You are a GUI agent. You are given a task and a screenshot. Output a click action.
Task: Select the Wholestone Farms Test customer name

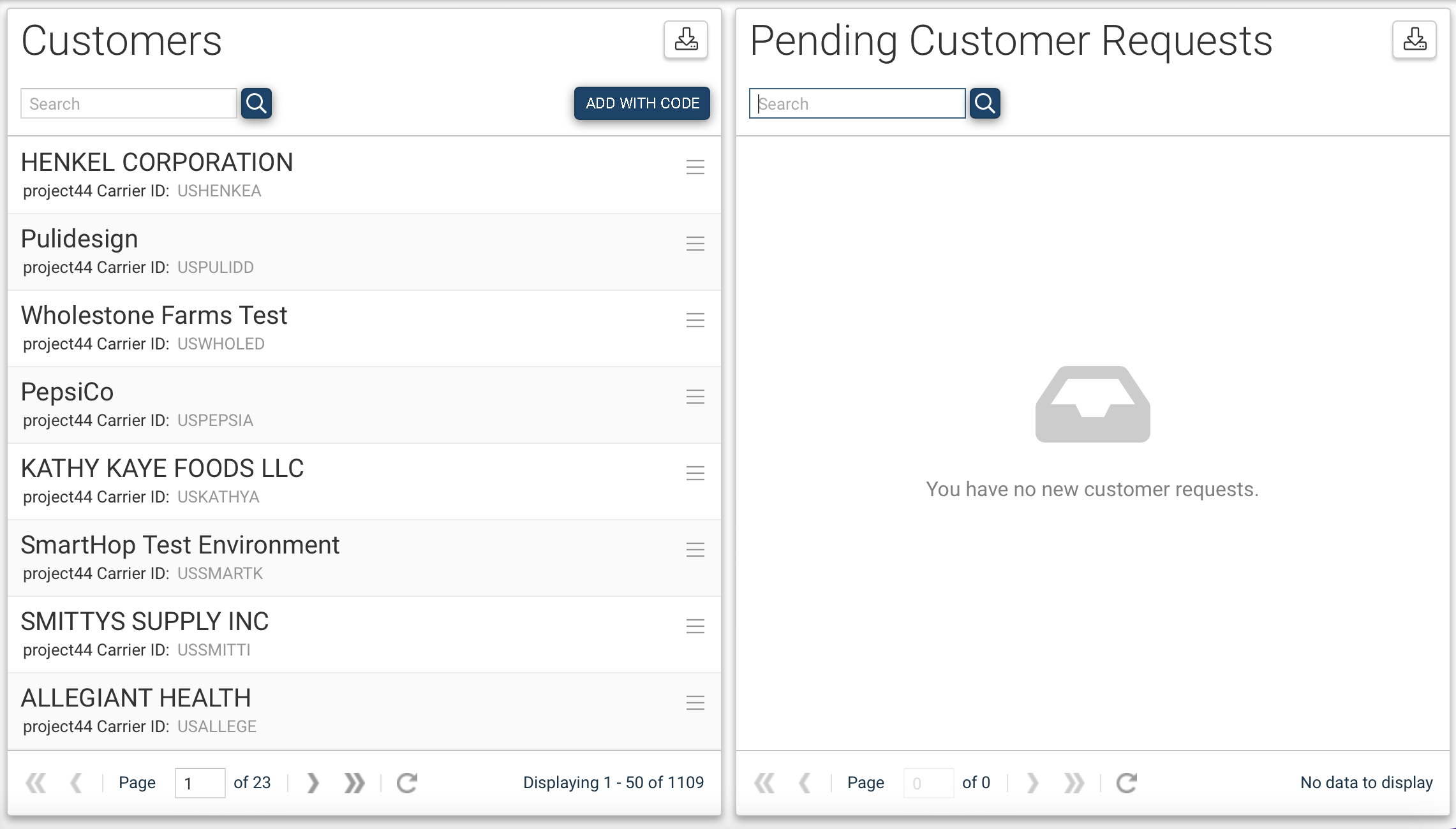pos(154,316)
